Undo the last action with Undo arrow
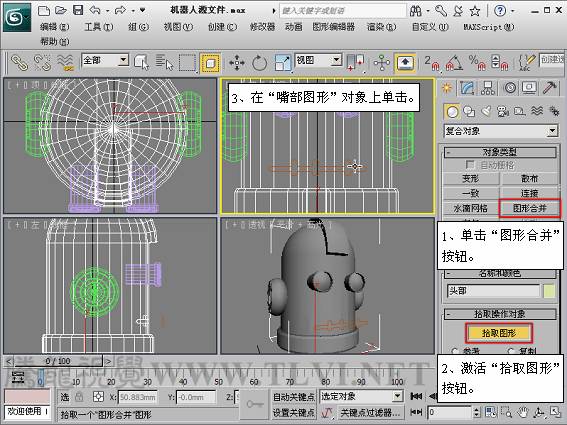567x425 pixels. pos(95,10)
